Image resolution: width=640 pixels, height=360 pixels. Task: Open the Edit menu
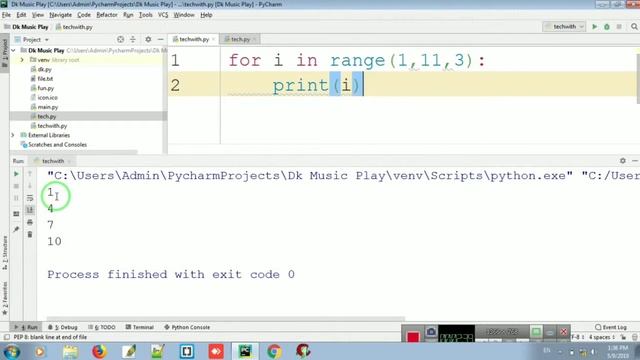[x=21, y=15]
